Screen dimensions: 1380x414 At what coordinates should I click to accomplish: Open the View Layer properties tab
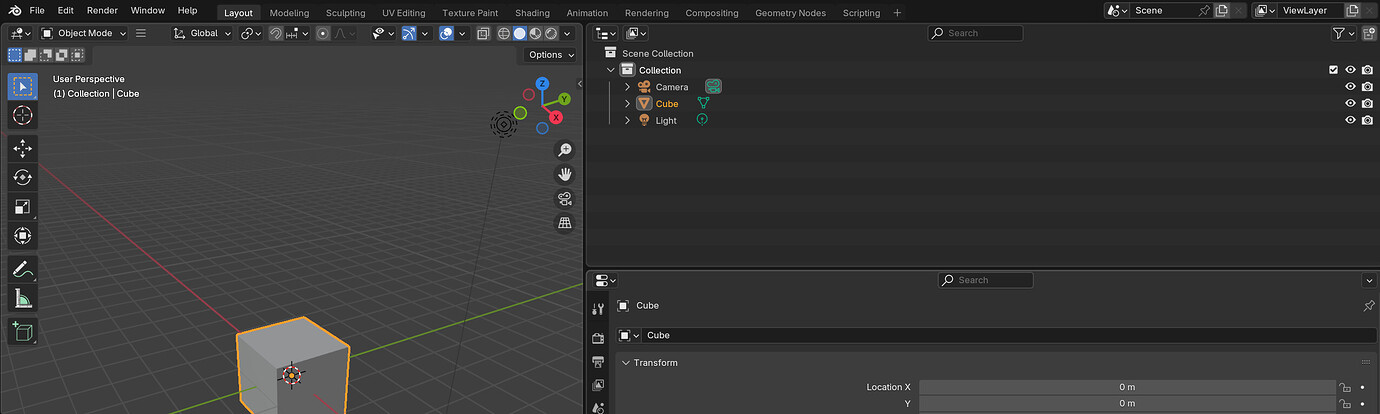[598, 384]
